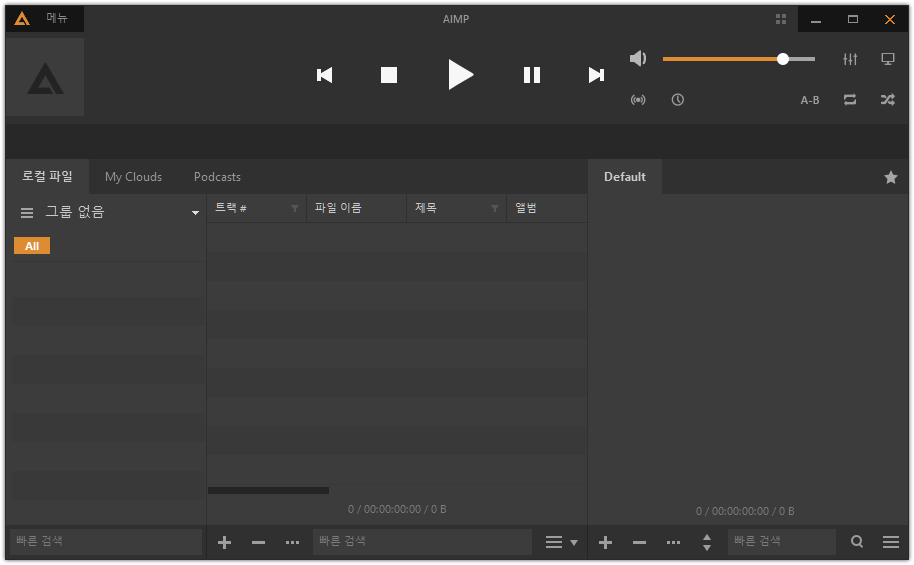
Task: Toggle the internet radio capture icon
Action: 638,100
